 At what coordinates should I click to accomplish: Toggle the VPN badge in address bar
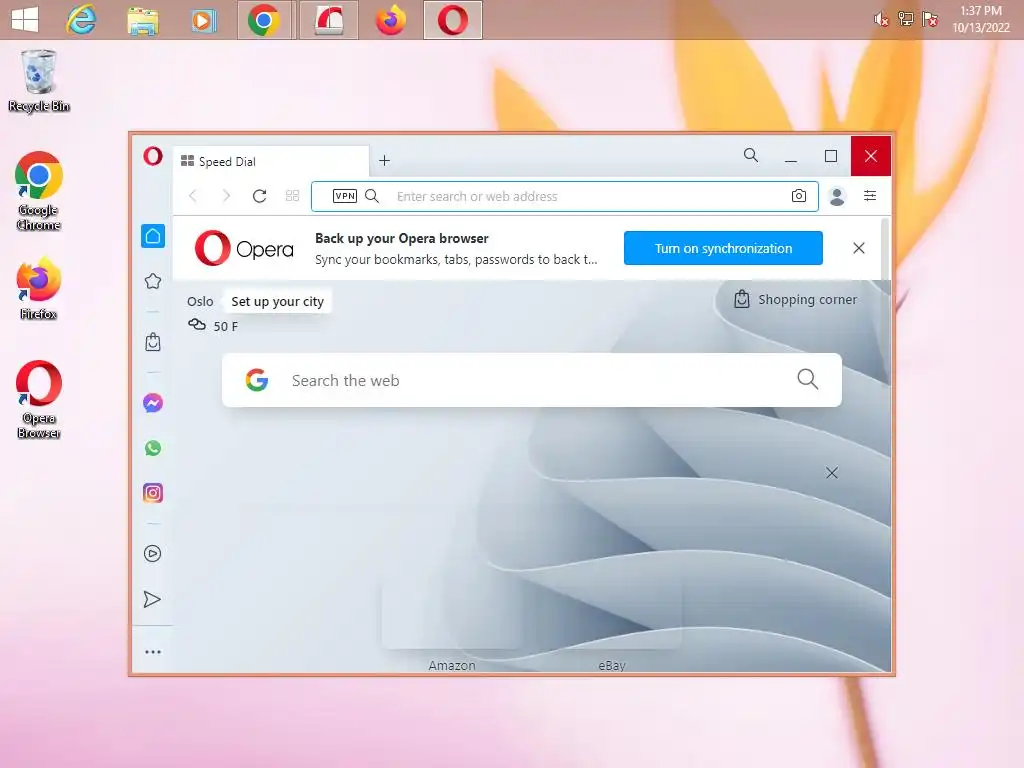pos(345,196)
